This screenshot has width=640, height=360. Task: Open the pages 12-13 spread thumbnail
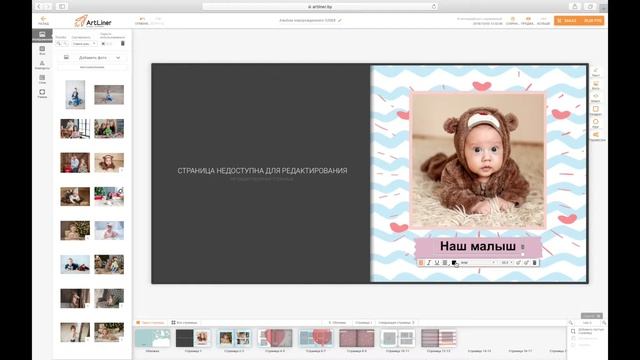(438, 338)
